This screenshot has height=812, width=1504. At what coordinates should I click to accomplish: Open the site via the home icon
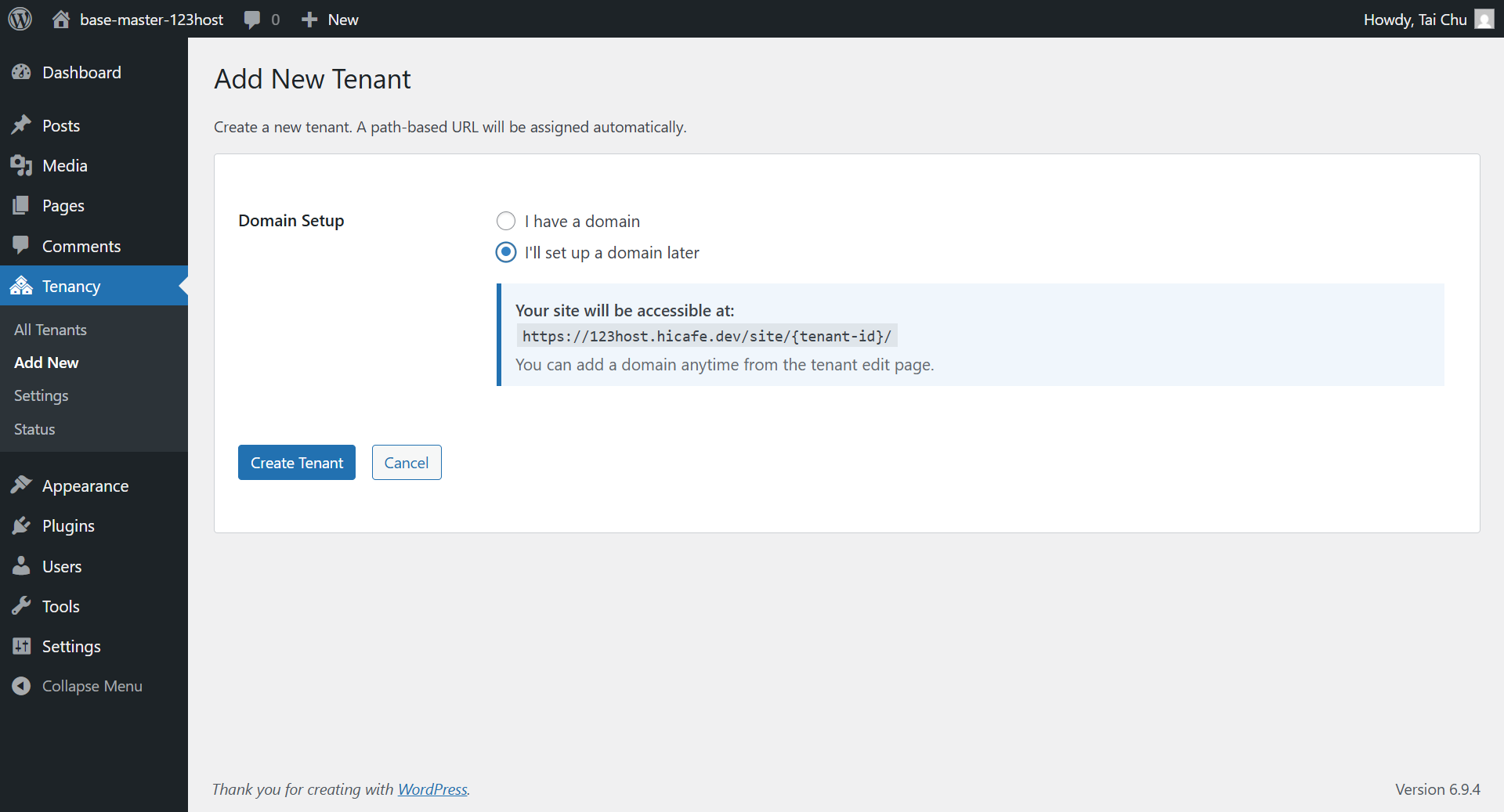61,18
